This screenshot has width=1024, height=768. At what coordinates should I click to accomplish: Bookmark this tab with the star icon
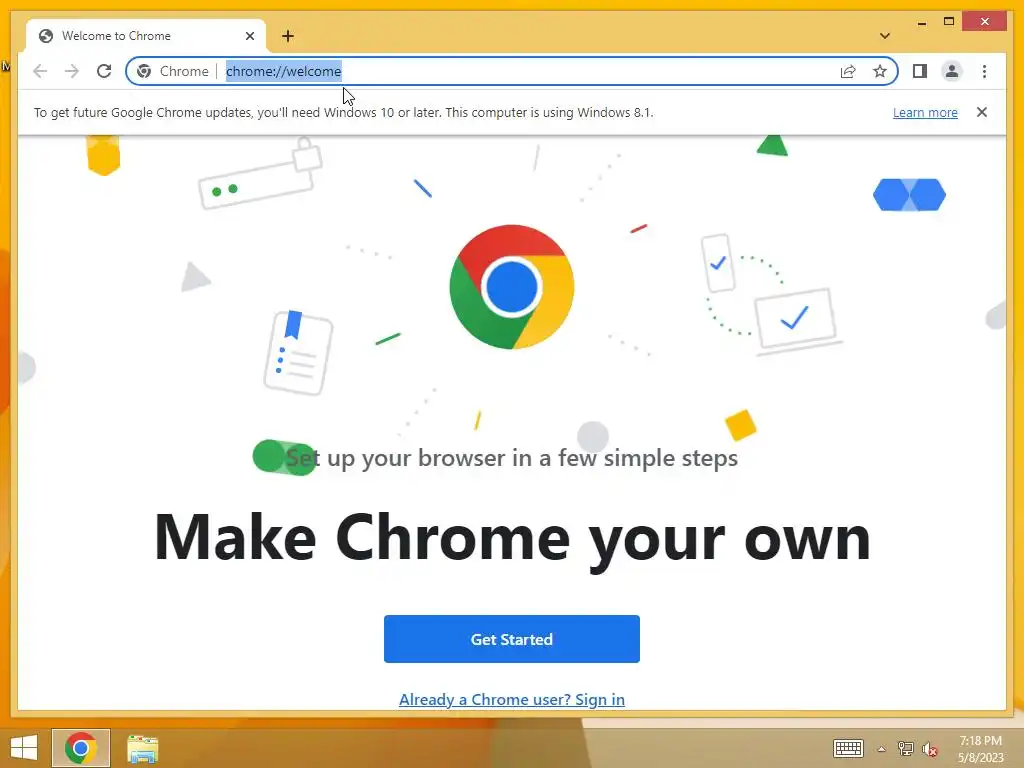[x=880, y=71]
